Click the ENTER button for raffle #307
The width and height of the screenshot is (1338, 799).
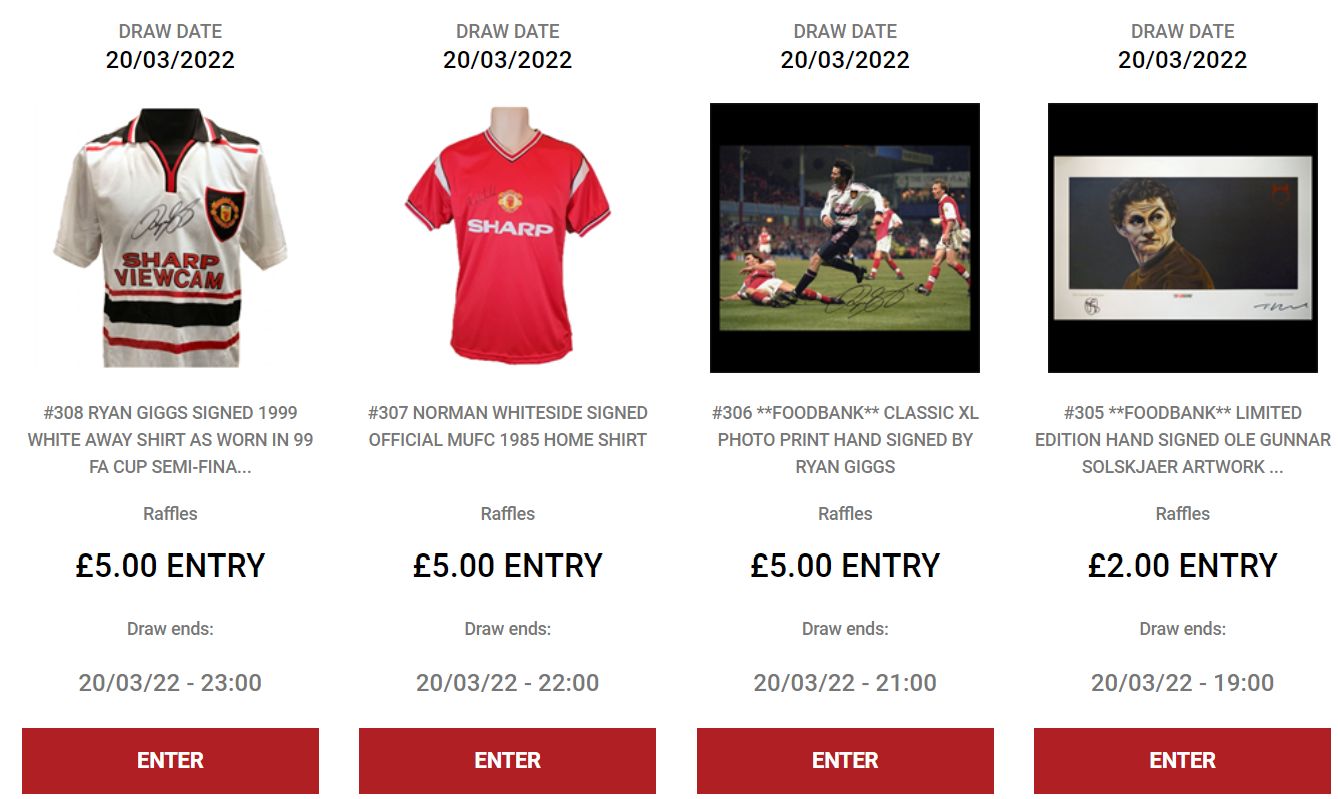pyautogui.click(x=508, y=761)
